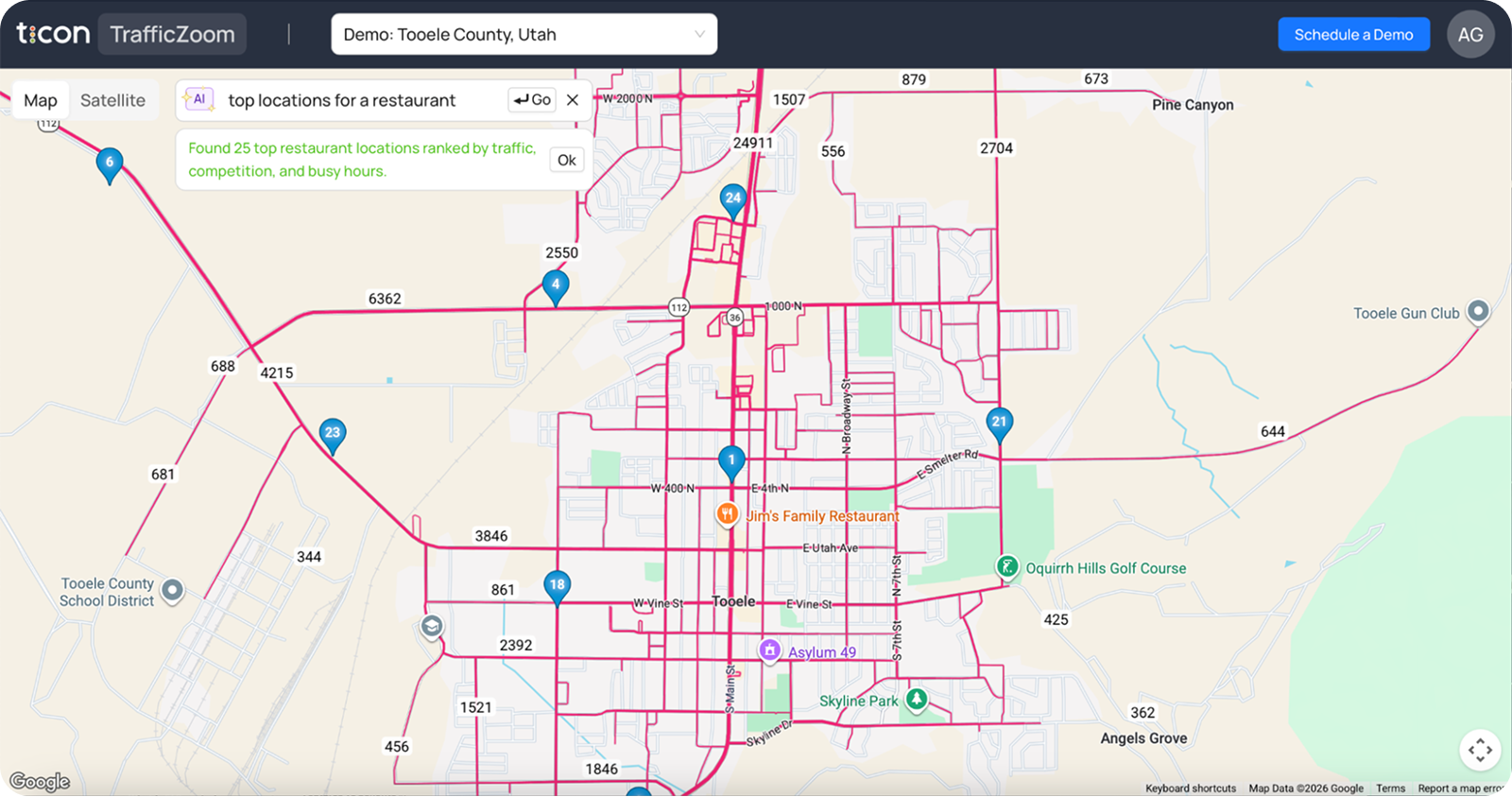Click the ticon logo
Screen dimensions: 1512x797
(x=53, y=34)
